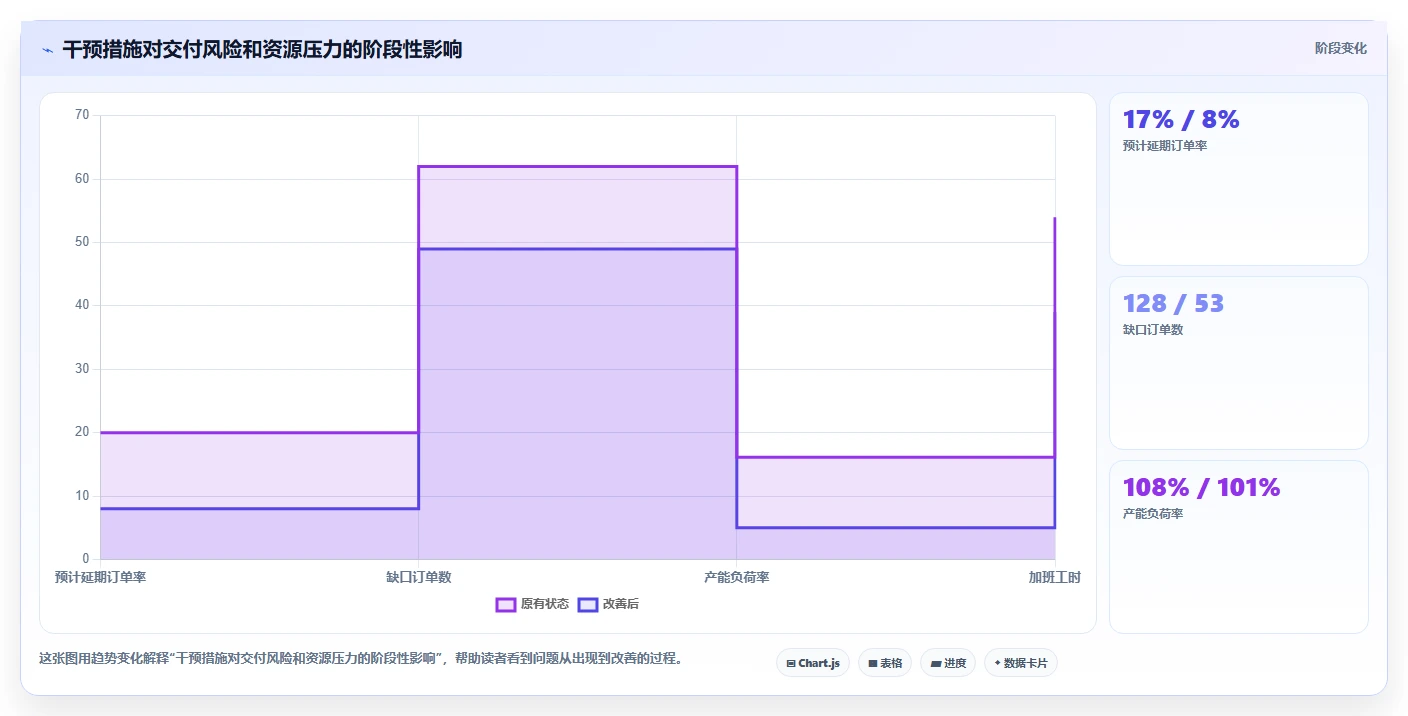Click the lightning icon beside the title
The height and width of the screenshot is (716, 1408).
(x=47, y=50)
